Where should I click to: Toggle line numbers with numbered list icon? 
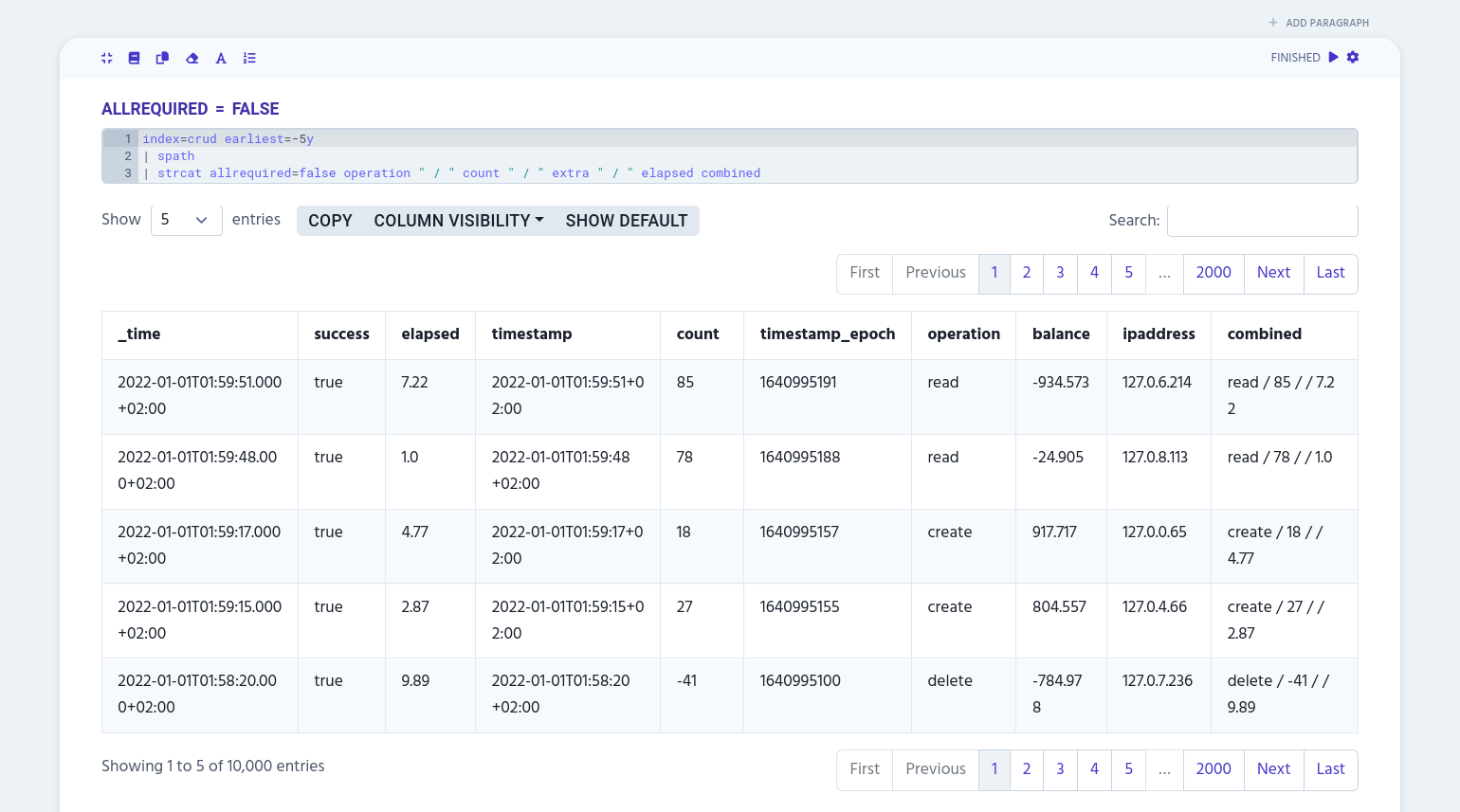click(249, 58)
